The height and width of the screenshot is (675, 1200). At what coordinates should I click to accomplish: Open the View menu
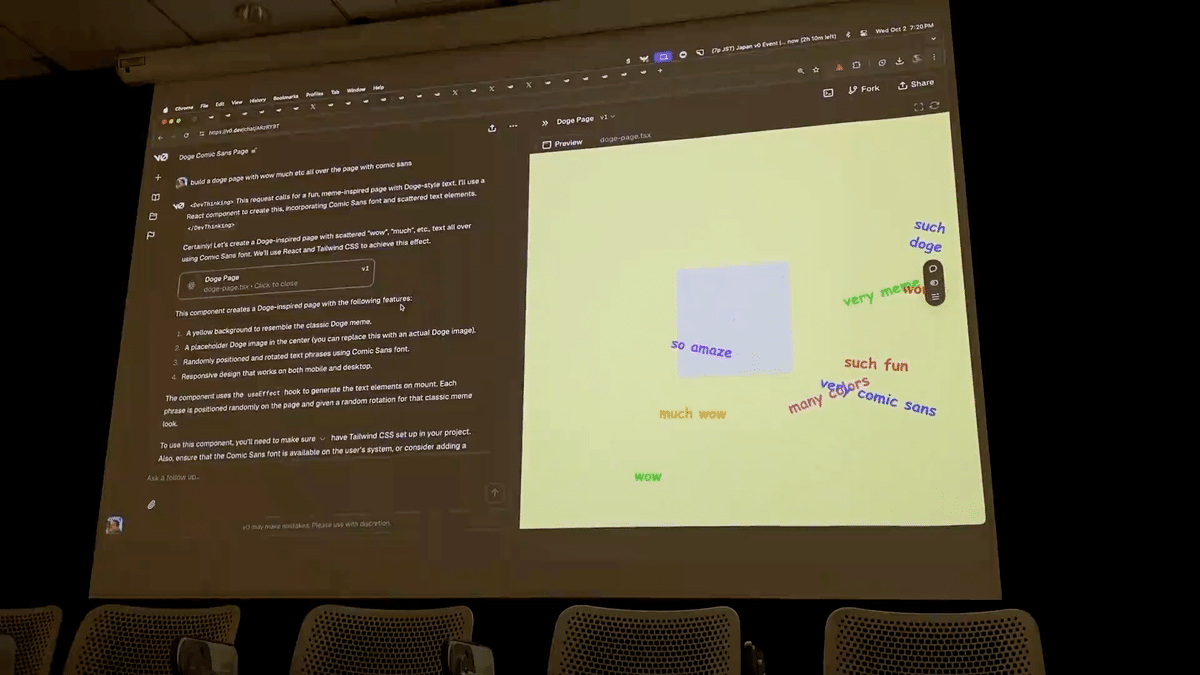click(x=237, y=102)
